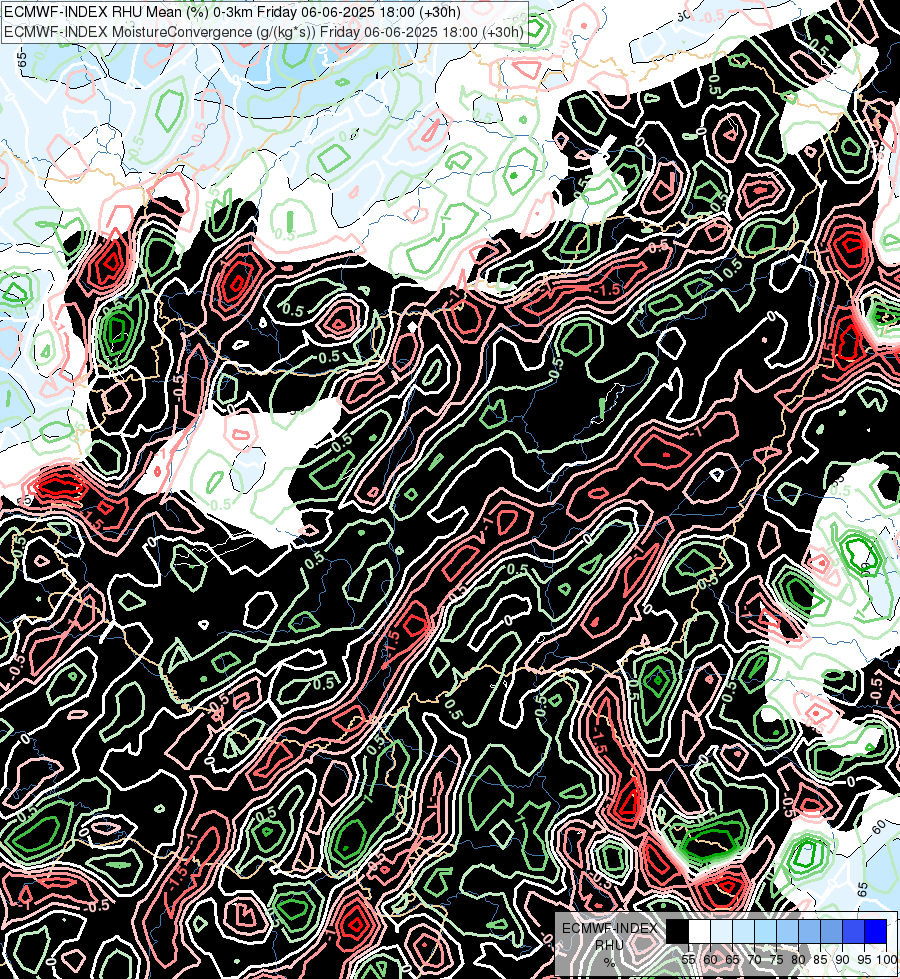
Task: Select the legend swatch between 70 and 75
Action: point(766,931)
